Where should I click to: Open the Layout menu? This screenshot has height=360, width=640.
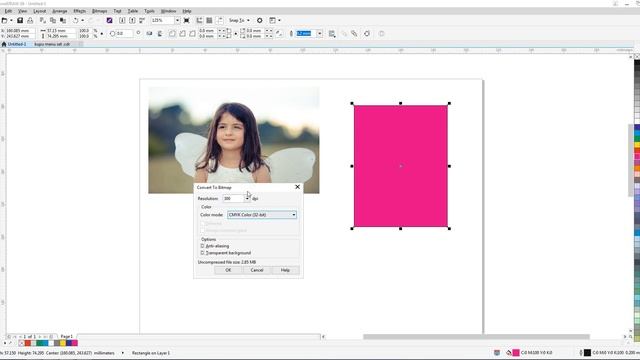point(40,11)
